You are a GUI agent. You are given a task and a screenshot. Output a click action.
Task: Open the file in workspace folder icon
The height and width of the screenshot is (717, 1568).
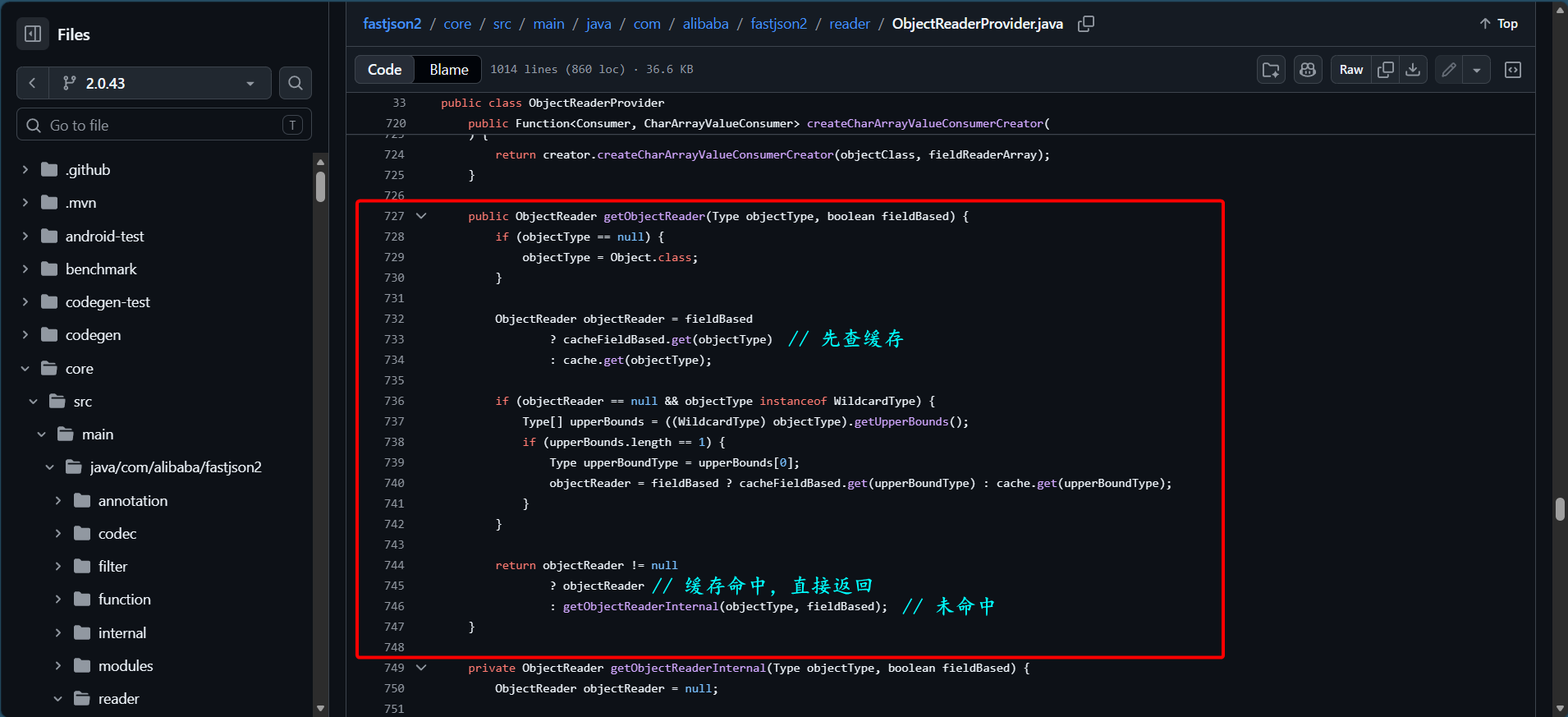pyautogui.click(x=1271, y=70)
